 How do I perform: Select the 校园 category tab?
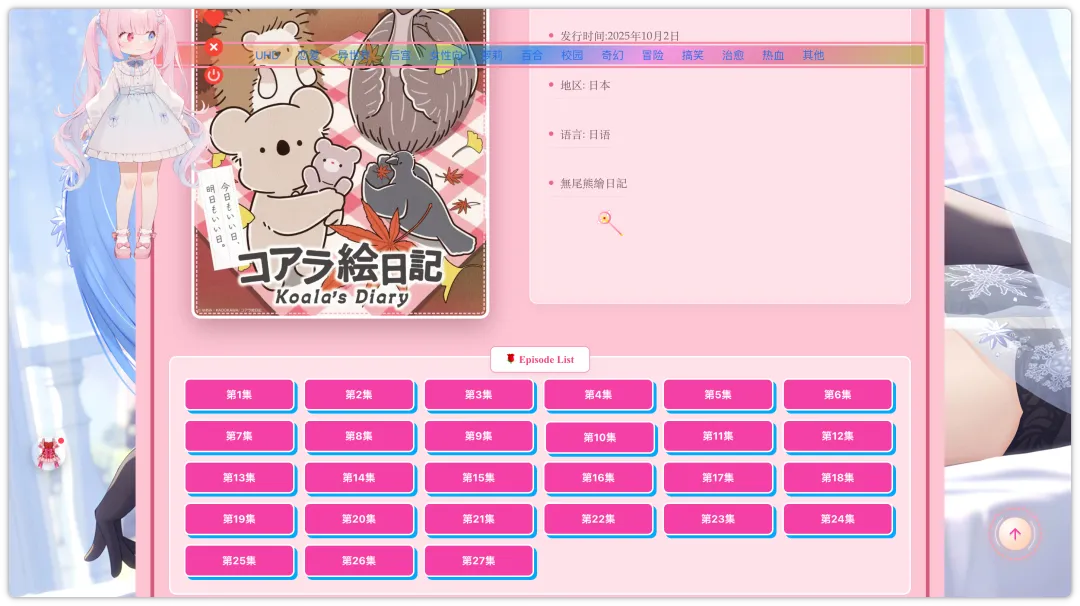click(572, 55)
